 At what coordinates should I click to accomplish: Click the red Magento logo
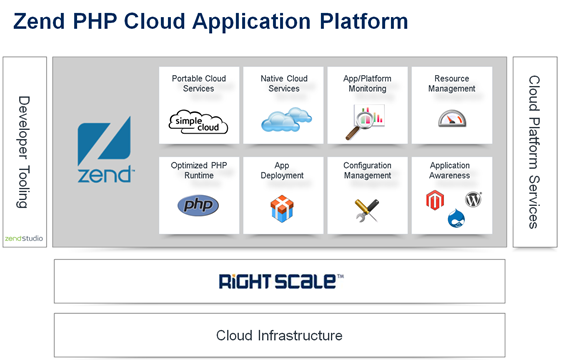pos(435,200)
